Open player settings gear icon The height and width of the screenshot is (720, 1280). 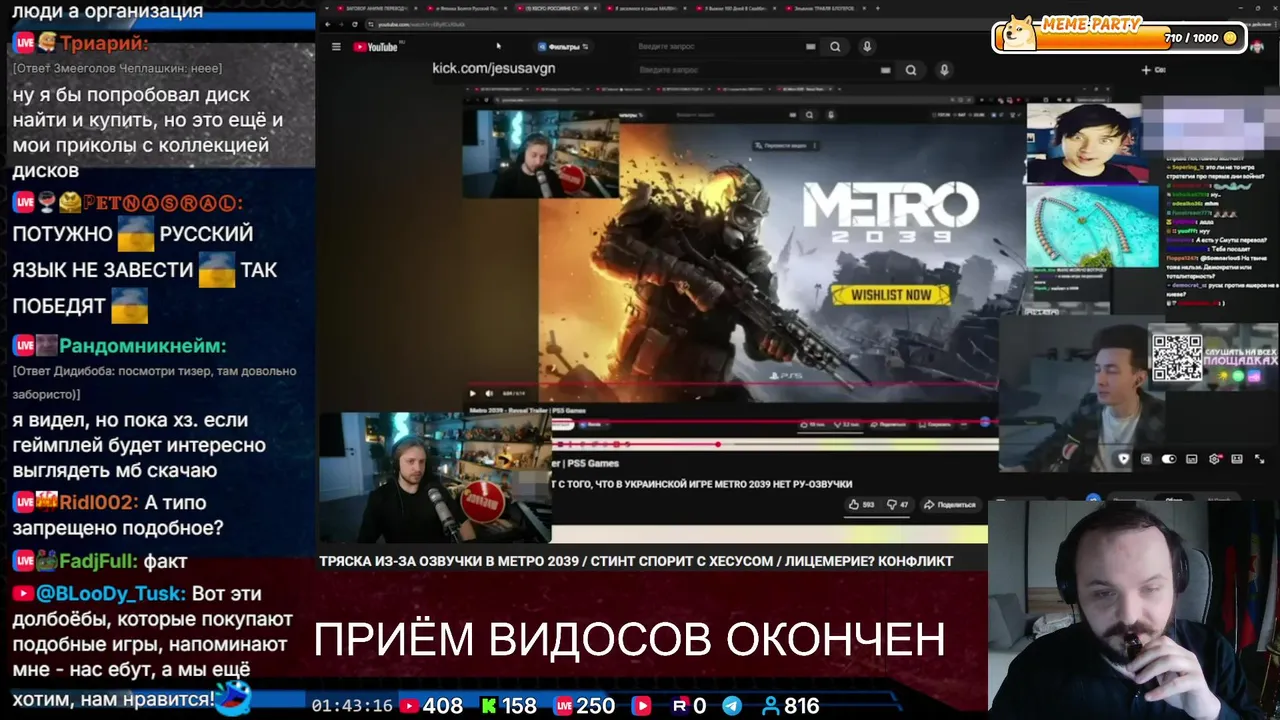(x=1215, y=459)
